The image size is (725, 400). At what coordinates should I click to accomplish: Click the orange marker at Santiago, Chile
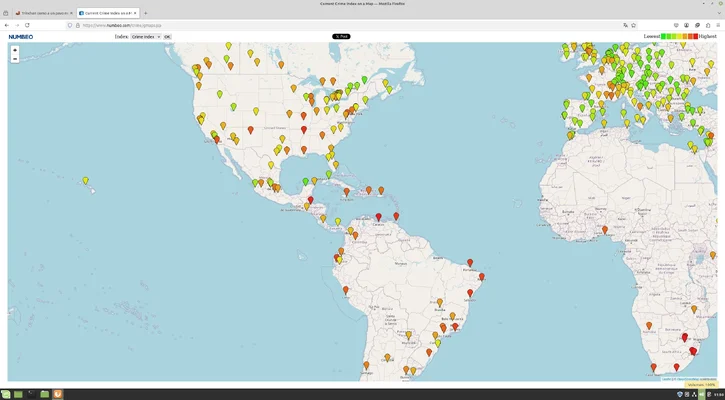coord(367,365)
